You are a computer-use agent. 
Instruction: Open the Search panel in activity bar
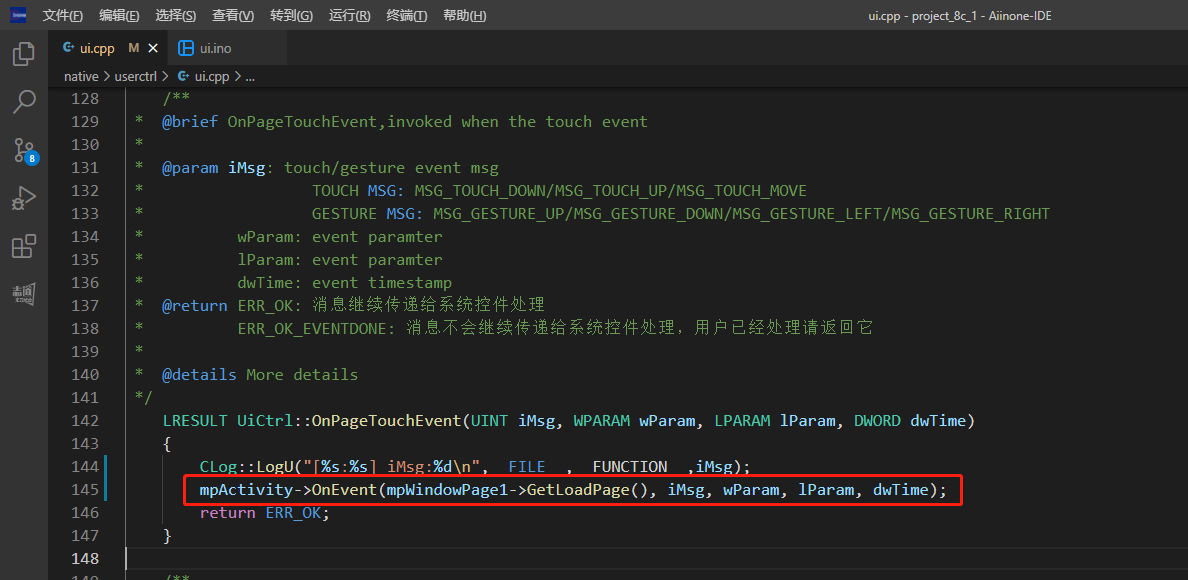(x=24, y=102)
